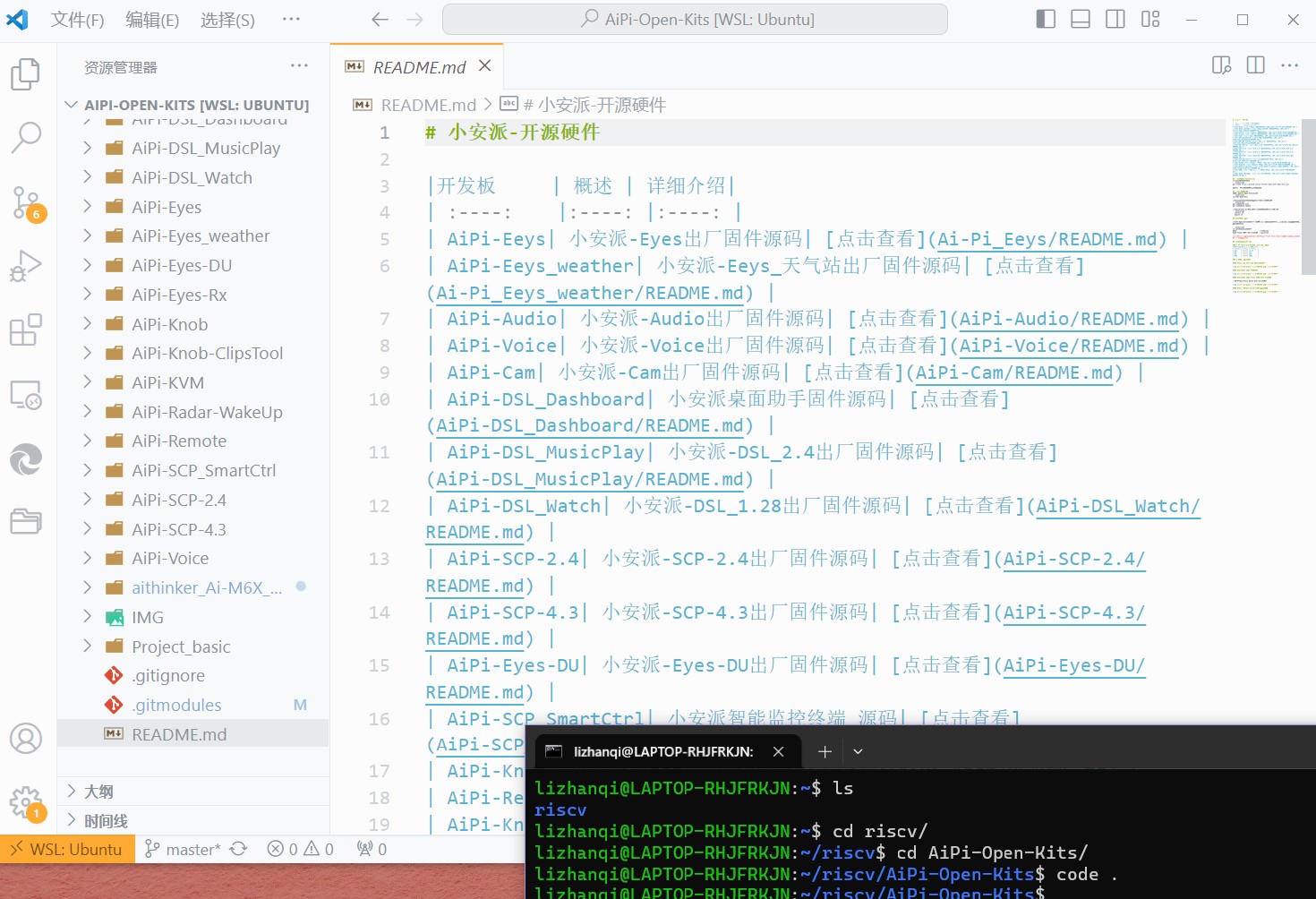Close the lizhanqi@LAPTOP terminal tab
The image size is (1316, 899).
pos(778,751)
